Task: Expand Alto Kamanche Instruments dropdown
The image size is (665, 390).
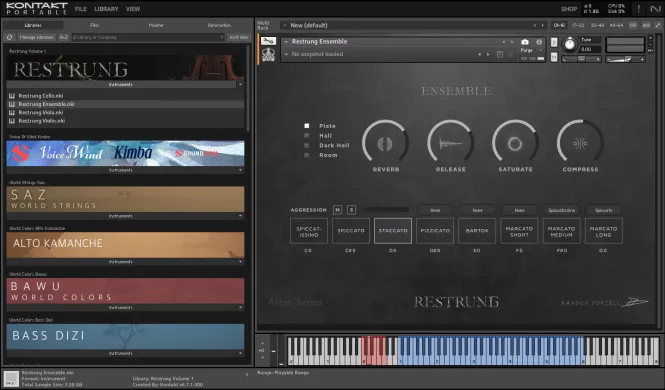Action: 240,262
